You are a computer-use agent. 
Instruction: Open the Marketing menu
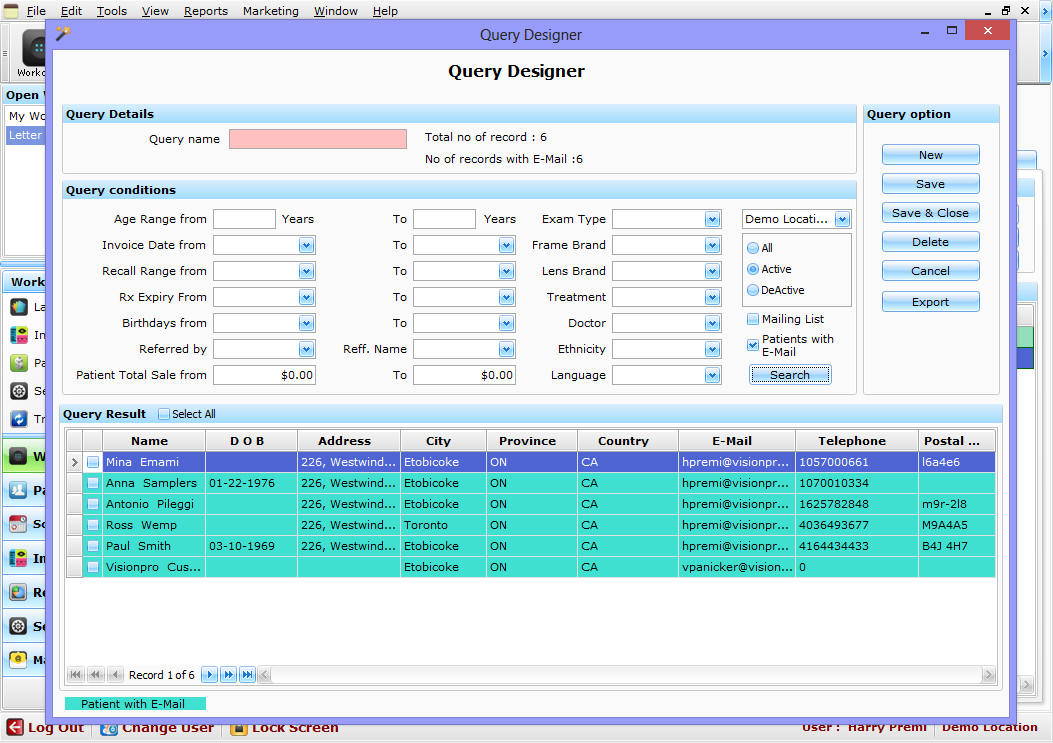[x=271, y=11]
